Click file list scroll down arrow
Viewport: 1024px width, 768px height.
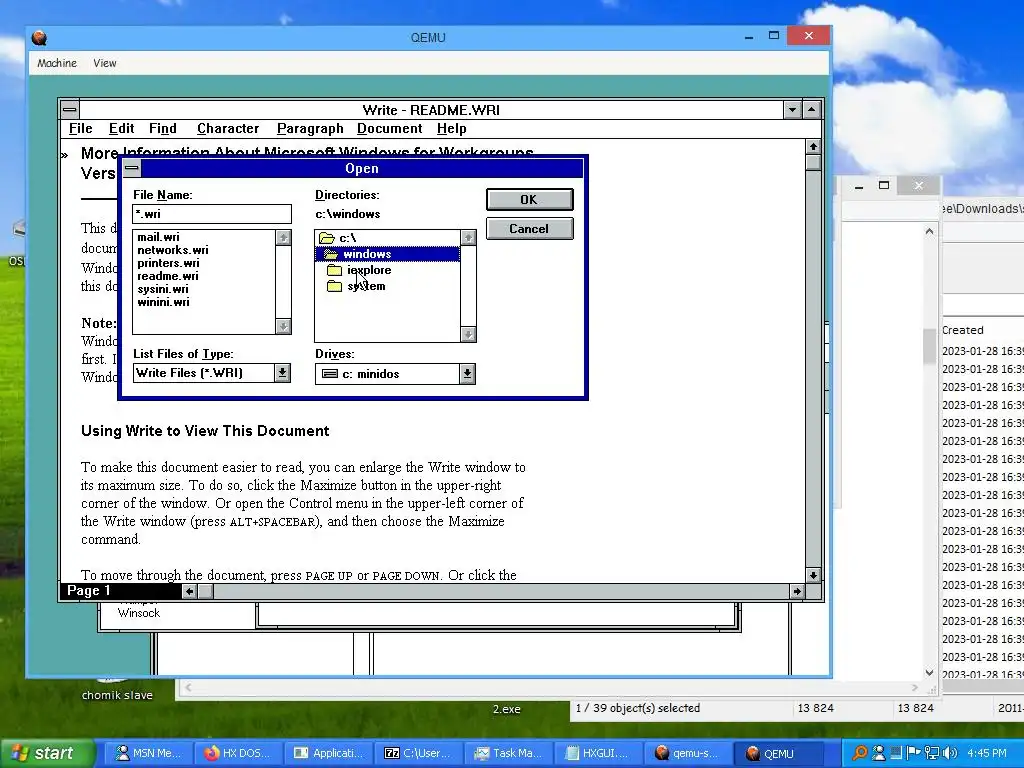coord(283,326)
